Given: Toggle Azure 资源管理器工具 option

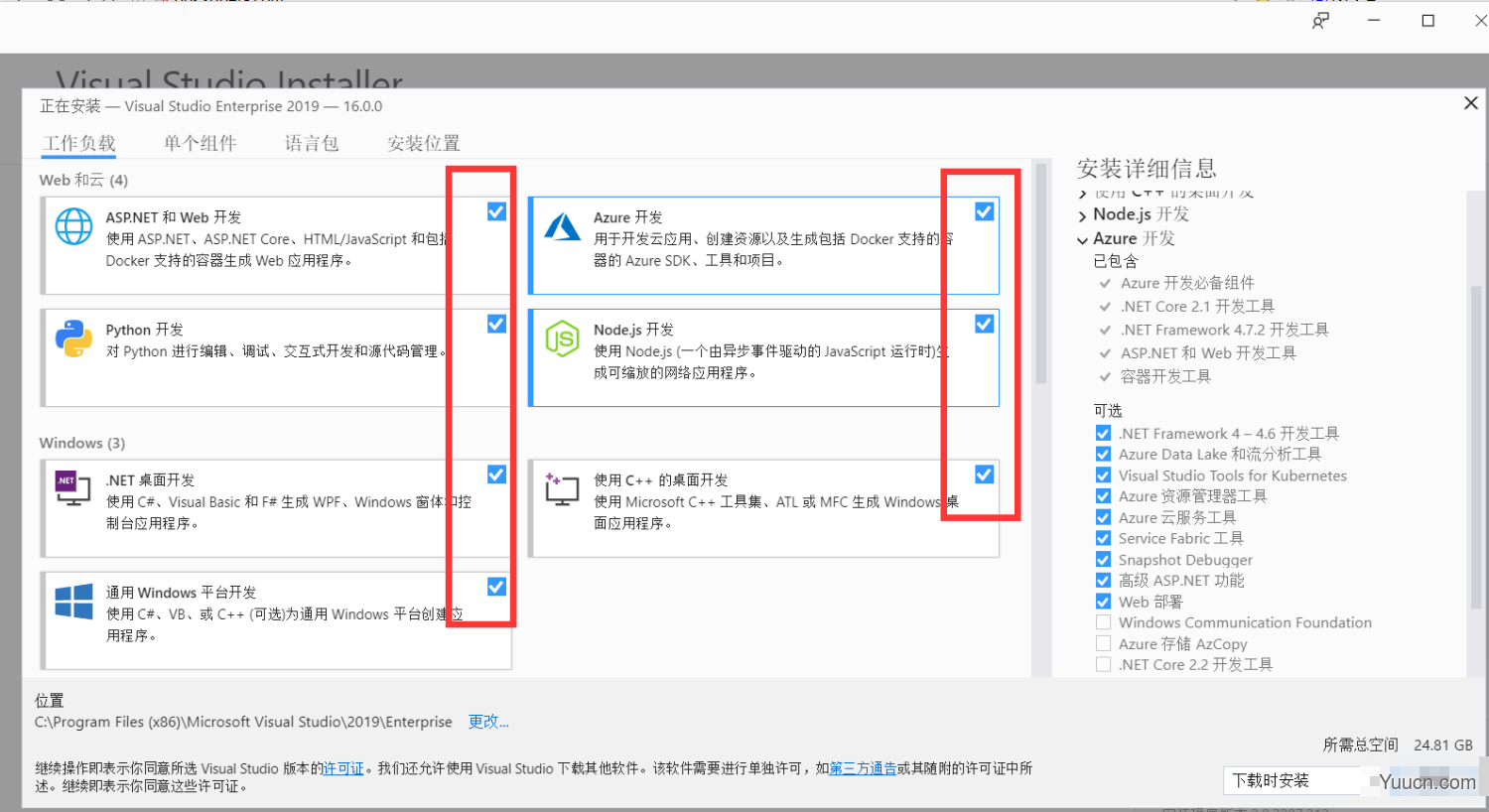Looking at the screenshot, I should [1103, 496].
